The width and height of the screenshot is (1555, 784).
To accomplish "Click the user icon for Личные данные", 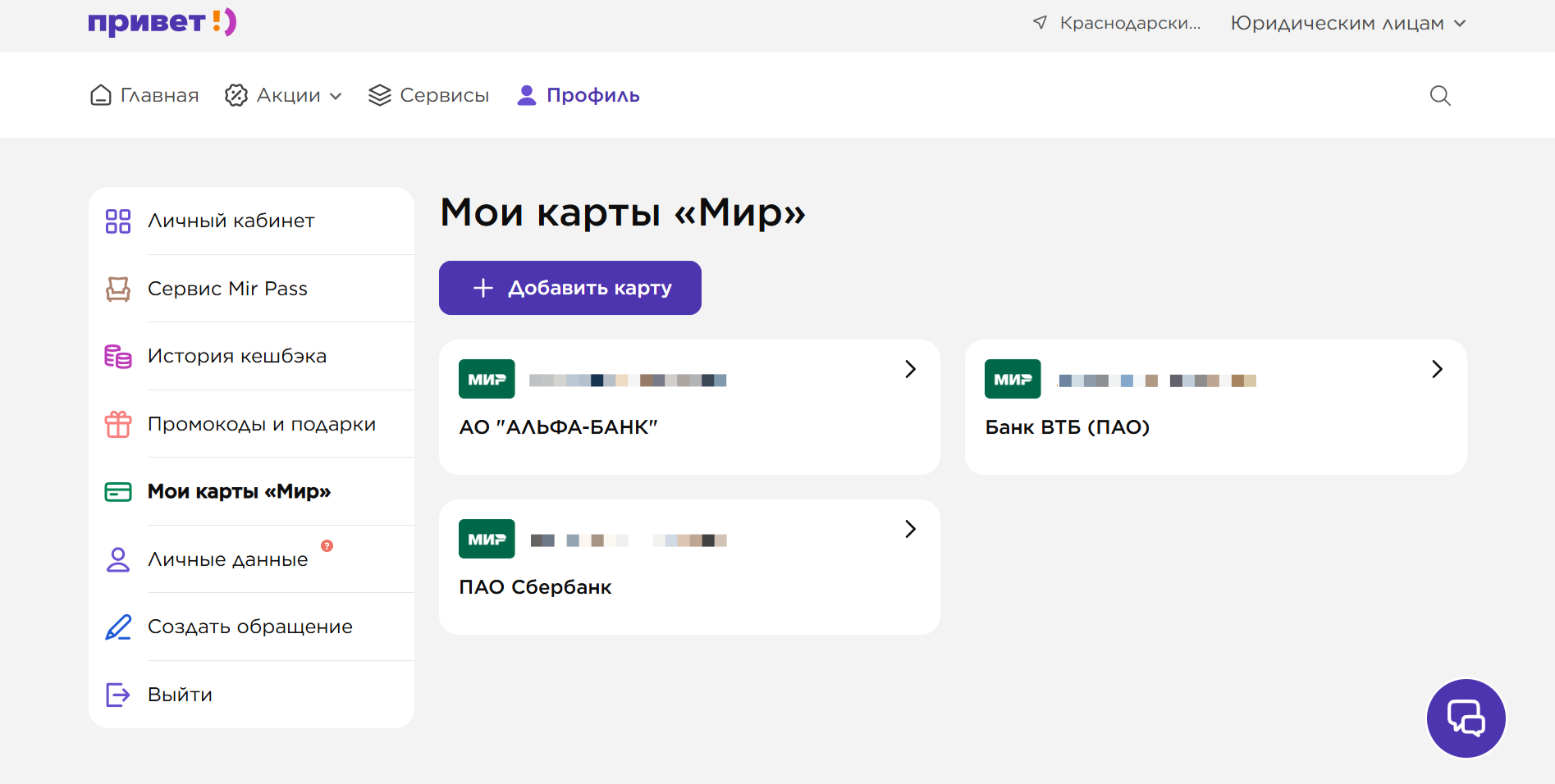I will [118, 559].
